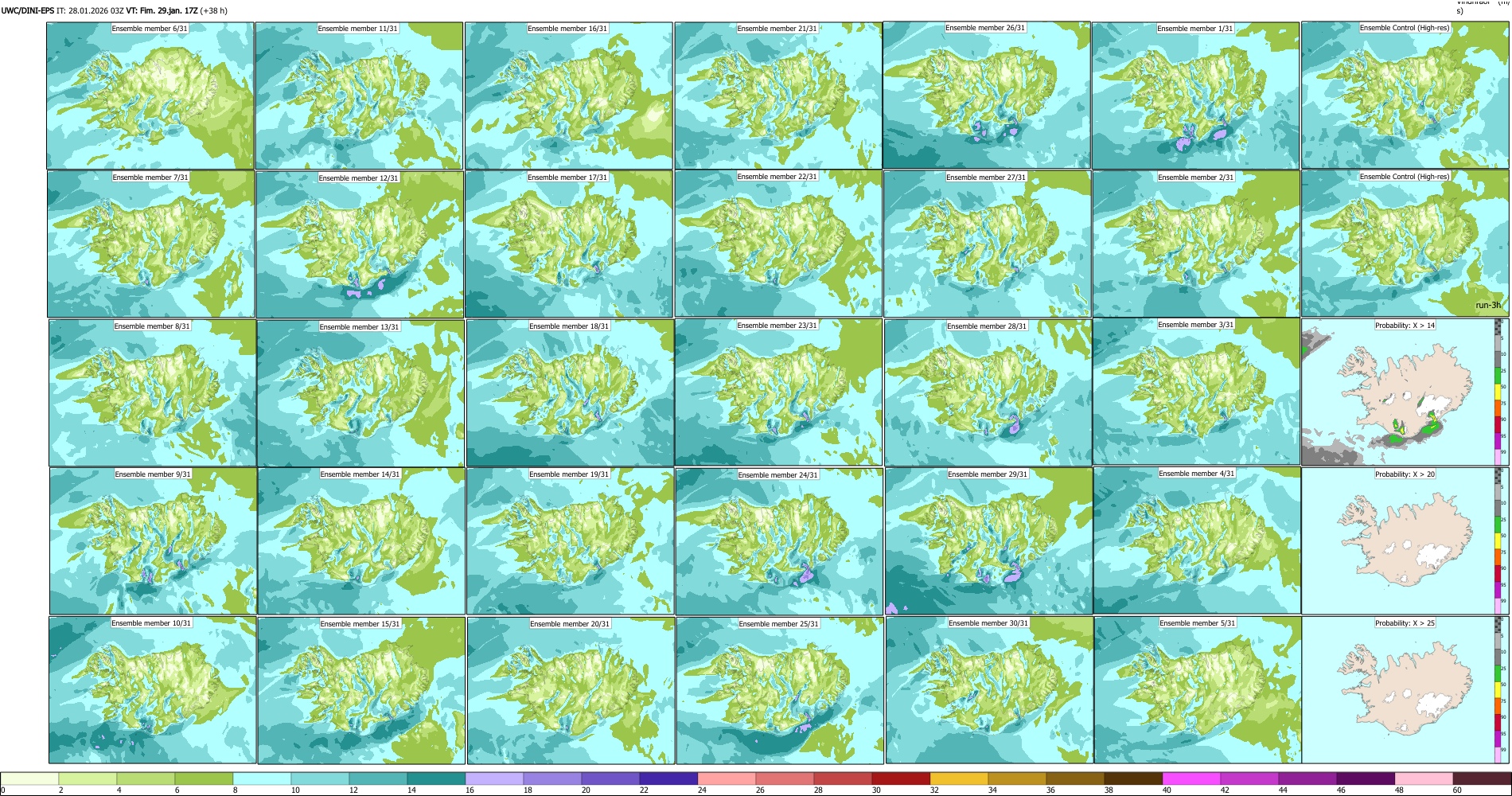Screen dimensions: 1512x796
Task: View the Ensemble member 26/31 map
Action: [986, 95]
